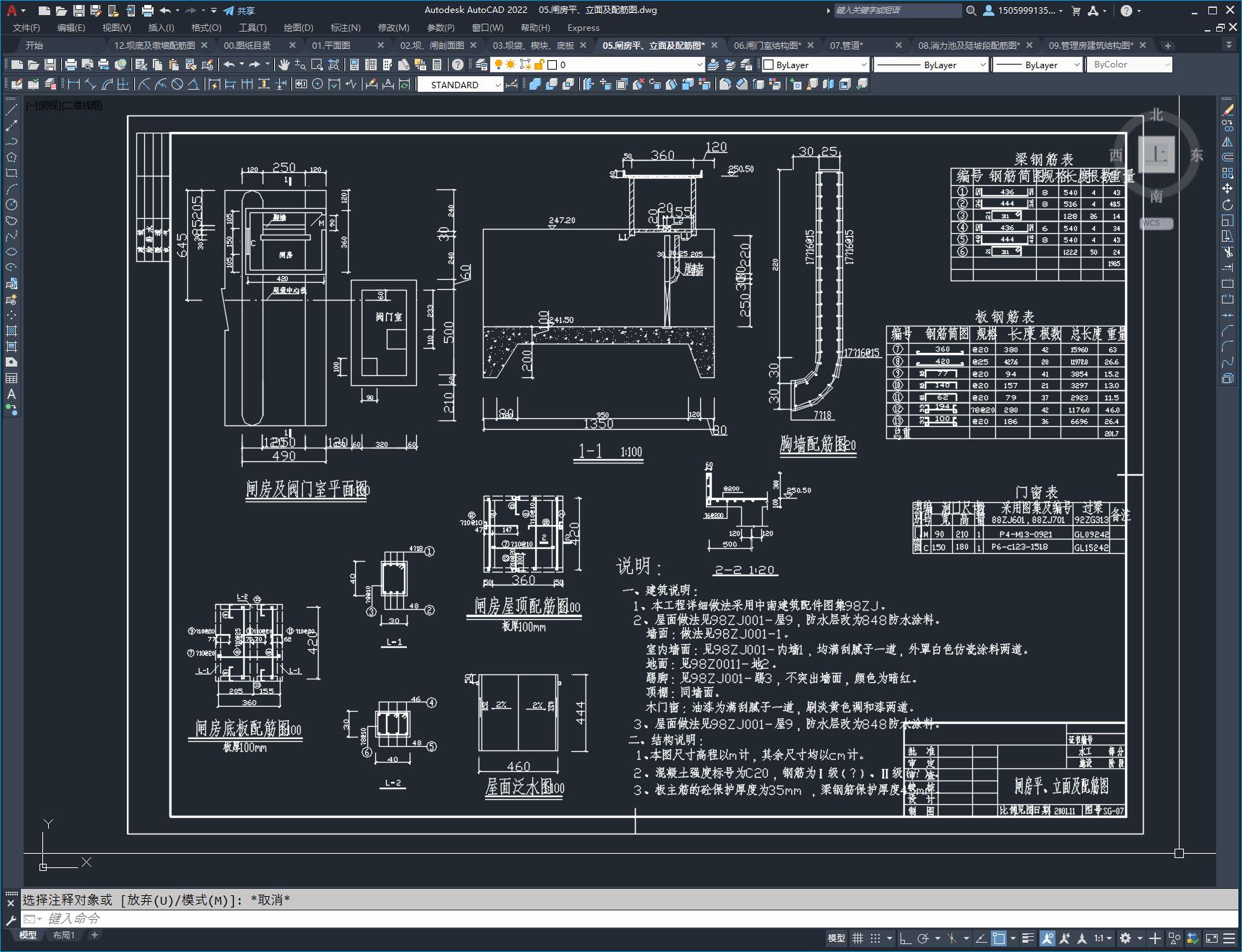The height and width of the screenshot is (952, 1242).
Task: Click the Undo arrow in the standard toolbar
Action: pos(229,65)
